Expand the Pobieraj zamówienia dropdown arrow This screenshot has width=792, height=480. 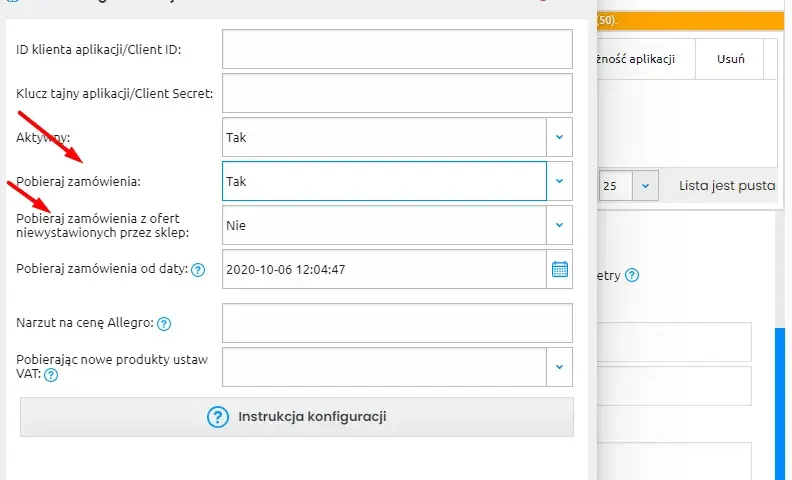point(559,181)
